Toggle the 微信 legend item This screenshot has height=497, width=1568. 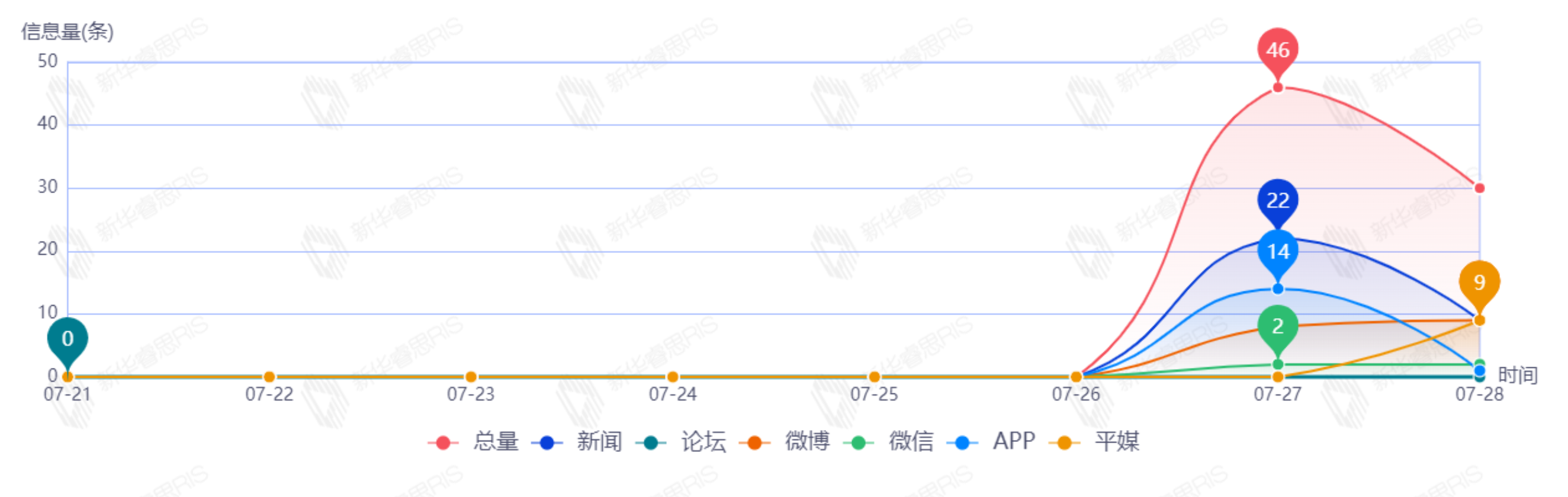point(890,442)
